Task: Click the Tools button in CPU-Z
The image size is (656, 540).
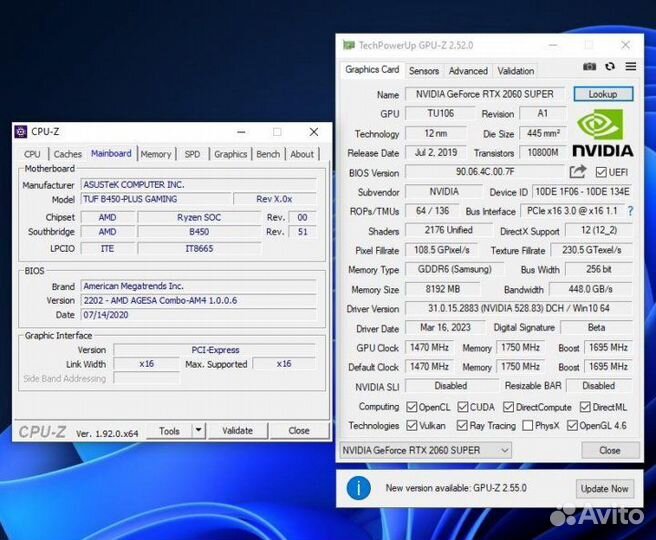Action: [169, 430]
